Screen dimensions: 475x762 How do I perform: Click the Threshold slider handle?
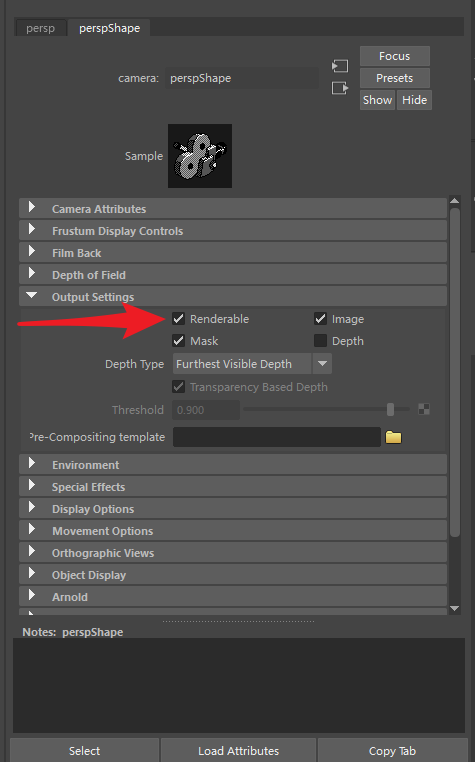click(390, 410)
